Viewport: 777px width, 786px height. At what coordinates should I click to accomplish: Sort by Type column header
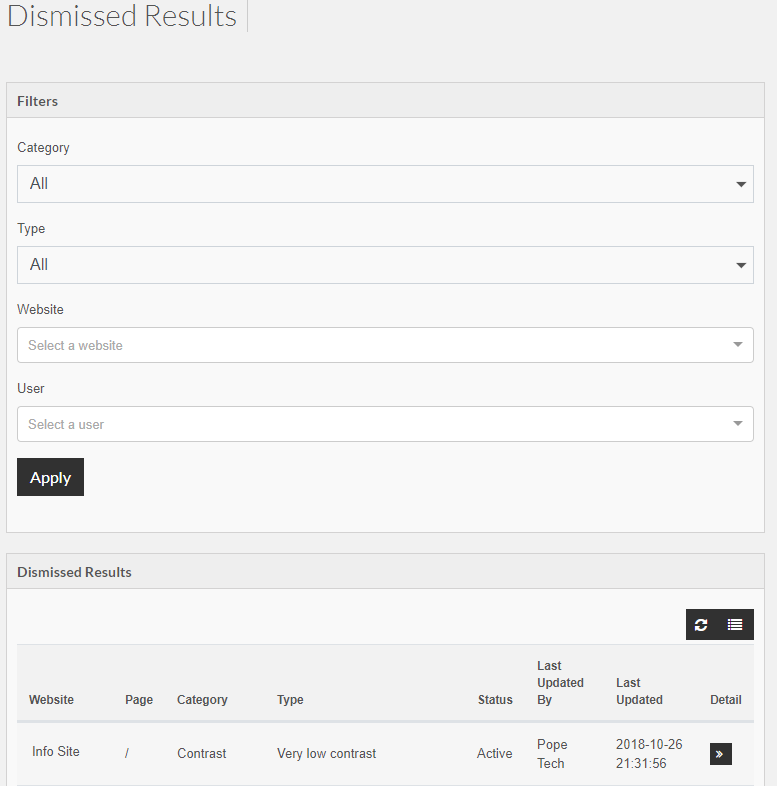[290, 700]
